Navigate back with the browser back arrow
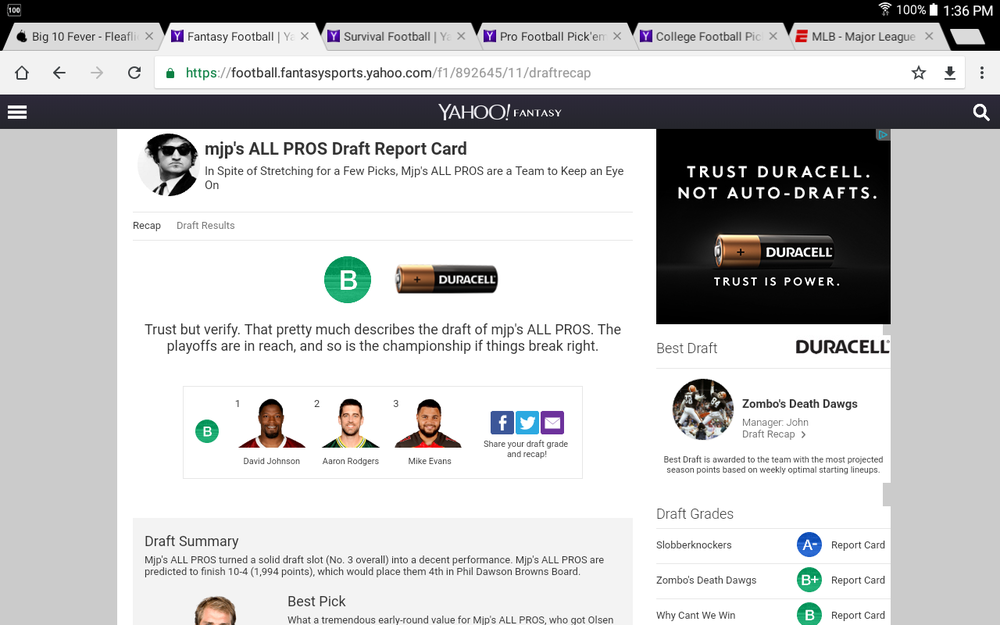The width and height of the screenshot is (1000, 625). (x=59, y=73)
